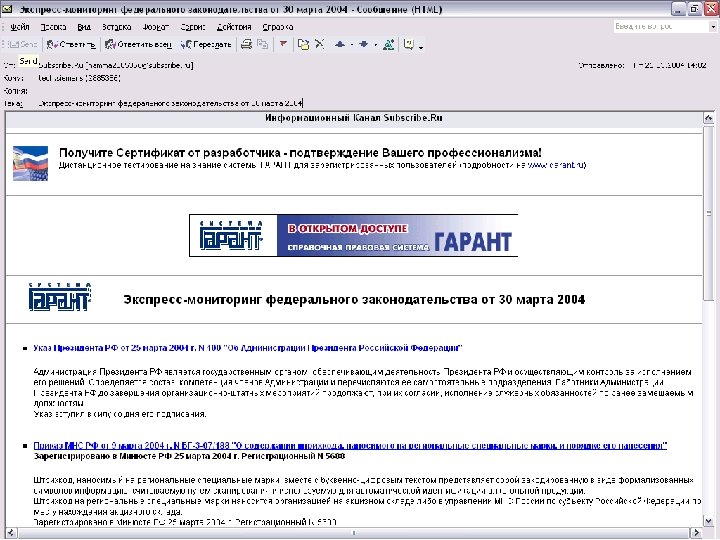Flag the message with the red flag icon
This screenshot has width=720, height=540.
[283, 45]
